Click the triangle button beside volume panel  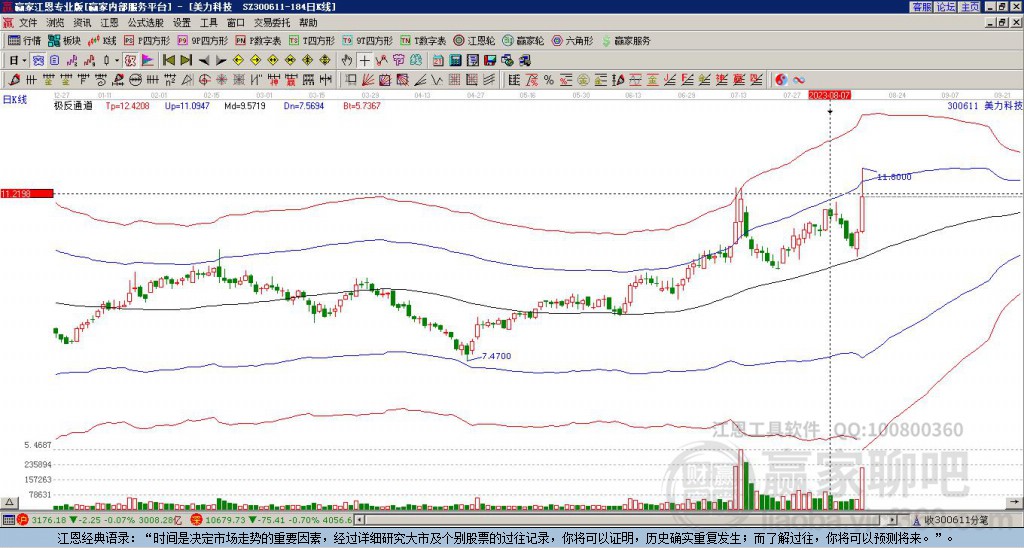click(9, 502)
